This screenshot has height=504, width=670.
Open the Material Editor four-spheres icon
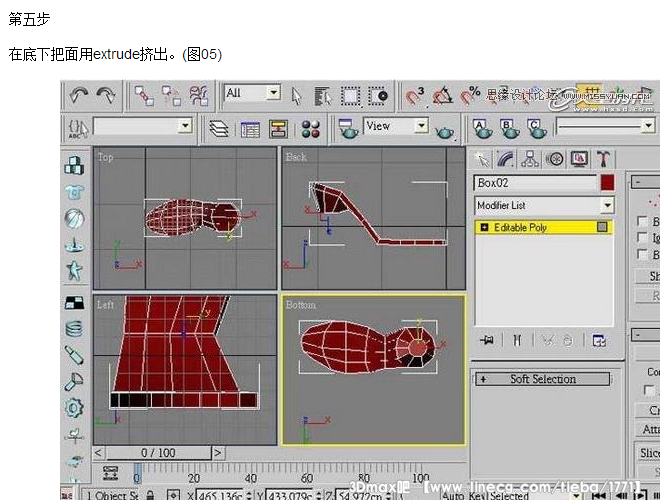click(310, 129)
